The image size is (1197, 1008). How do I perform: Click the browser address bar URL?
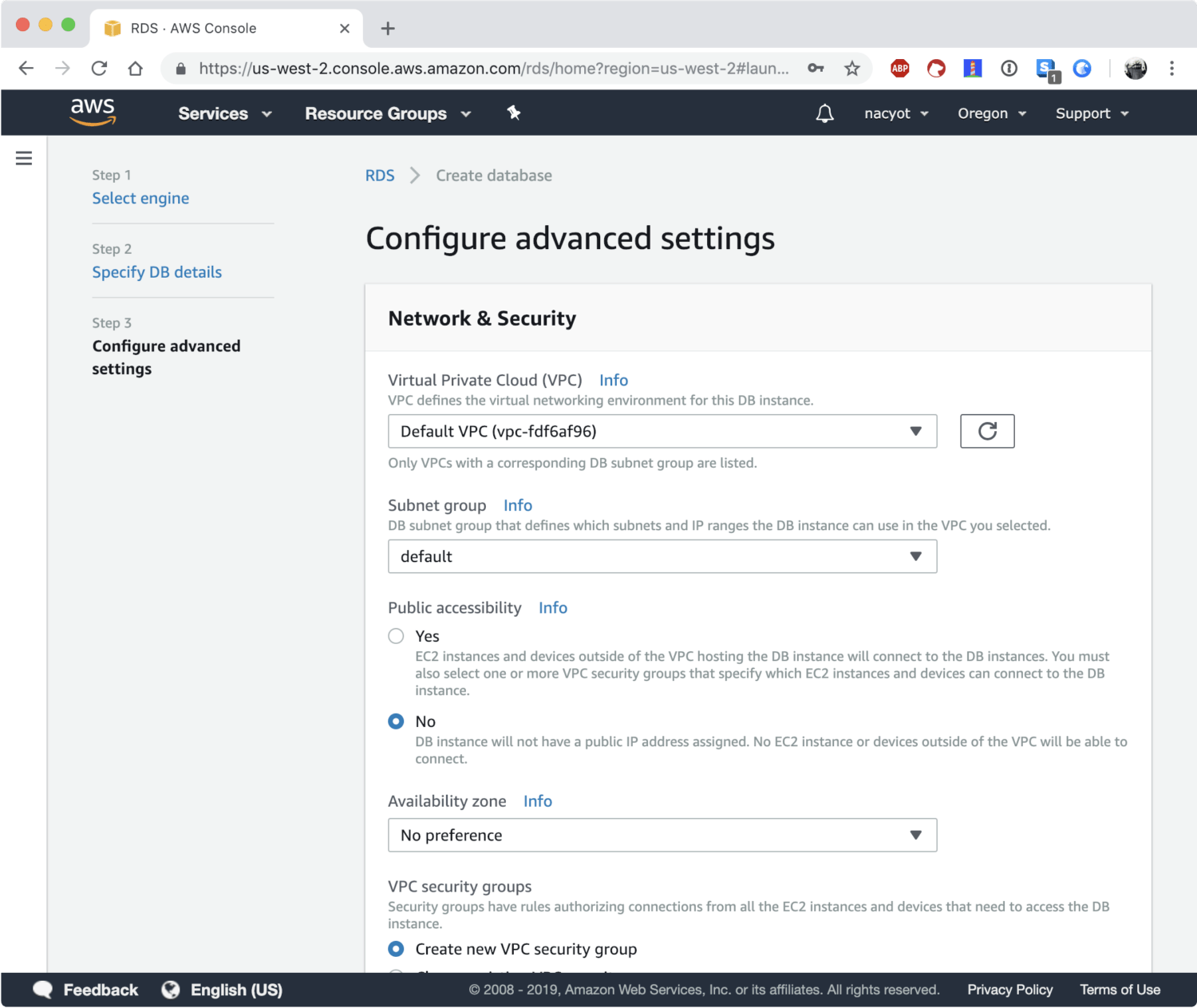[493, 69]
